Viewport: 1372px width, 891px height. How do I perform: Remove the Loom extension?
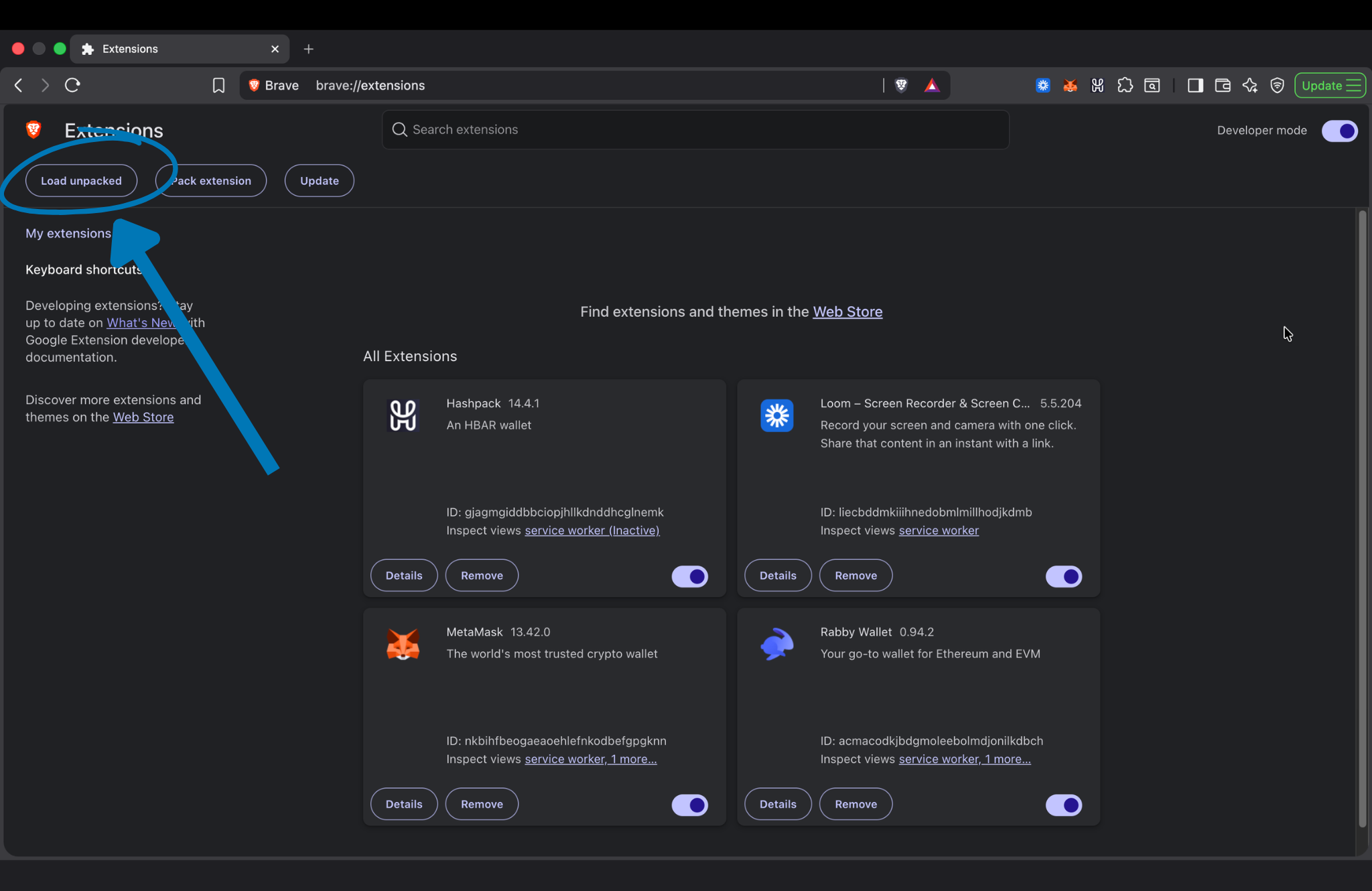pos(855,575)
